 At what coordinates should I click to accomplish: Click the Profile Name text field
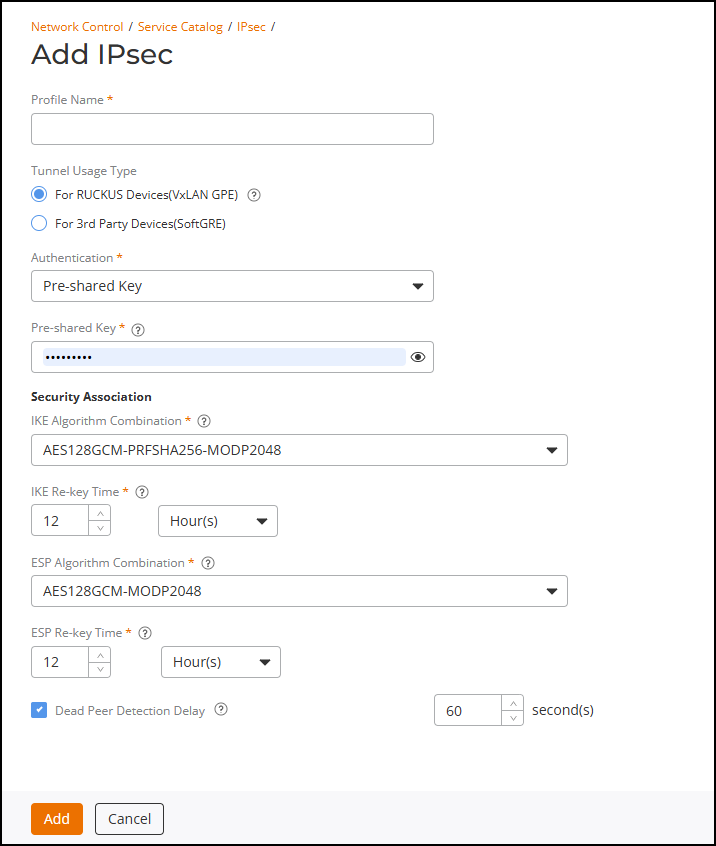tap(232, 129)
